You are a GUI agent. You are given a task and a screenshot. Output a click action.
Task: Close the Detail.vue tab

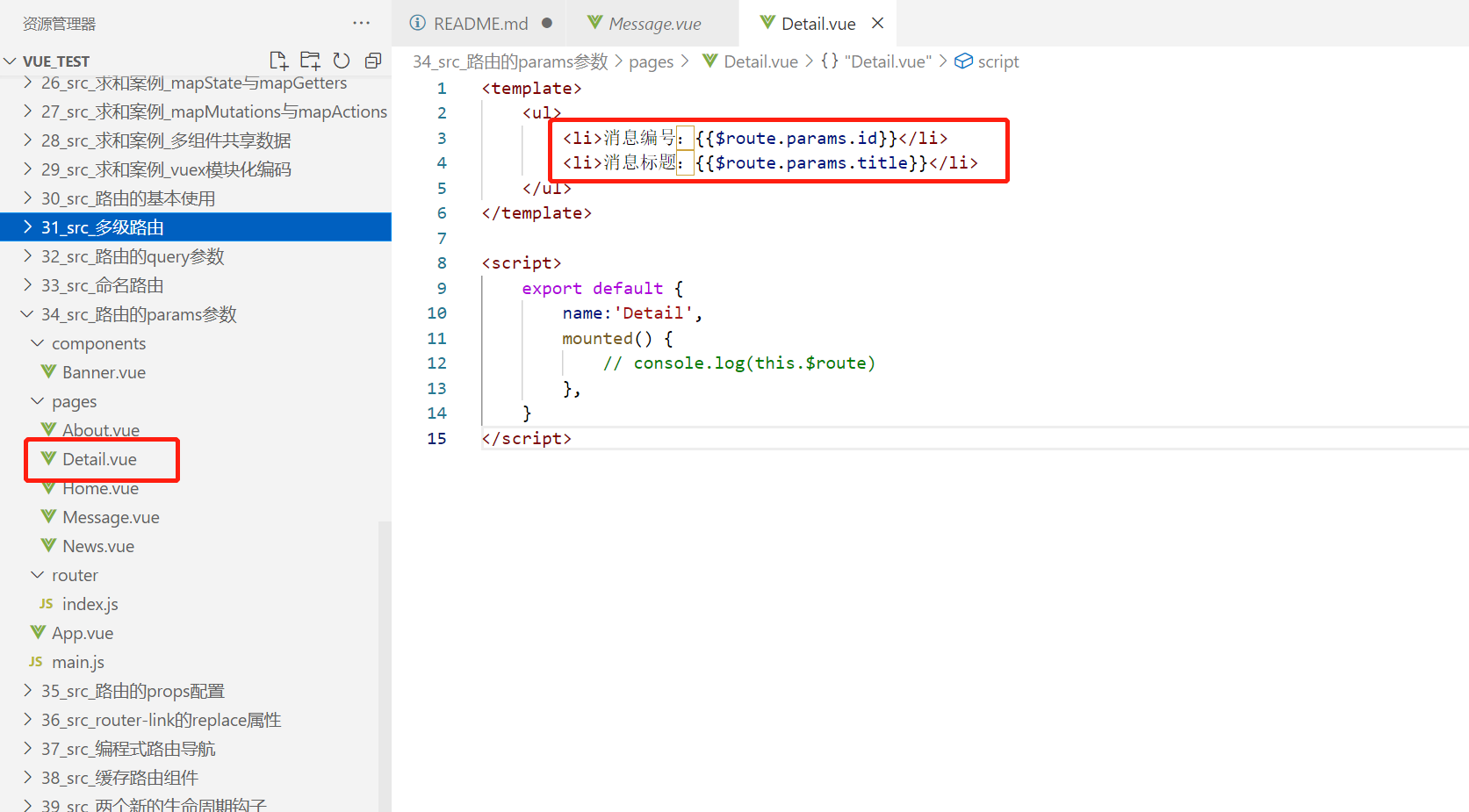(x=877, y=24)
